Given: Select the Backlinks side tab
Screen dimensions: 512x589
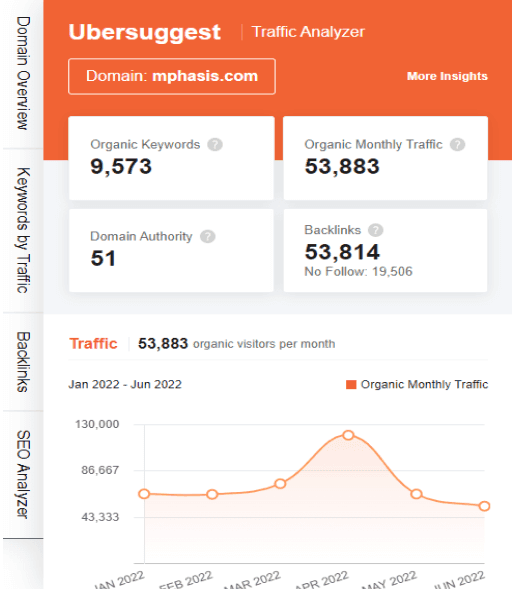Looking at the screenshot, I should tap(23, 362).
